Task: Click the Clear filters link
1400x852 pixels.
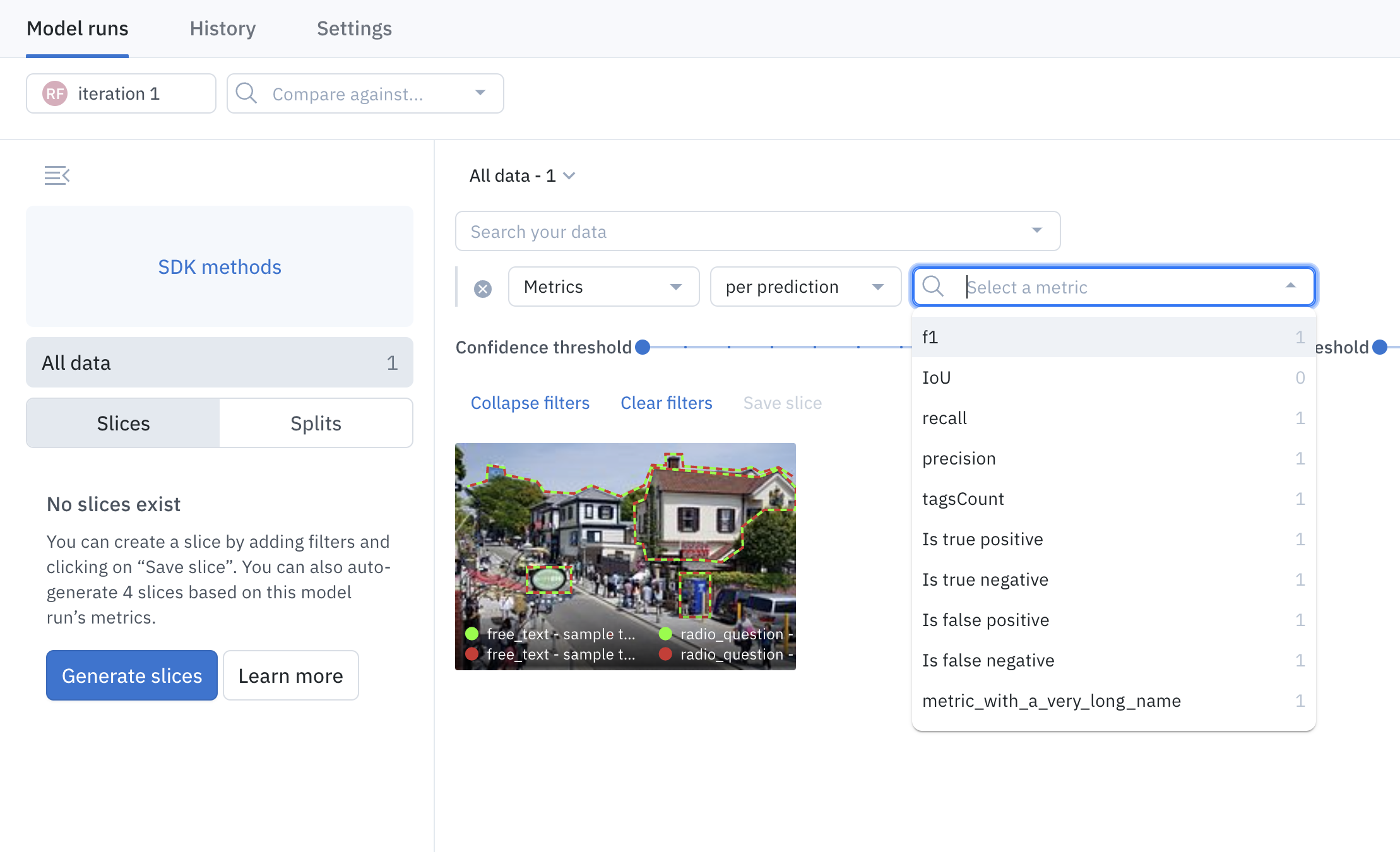Action: point(666,403)
